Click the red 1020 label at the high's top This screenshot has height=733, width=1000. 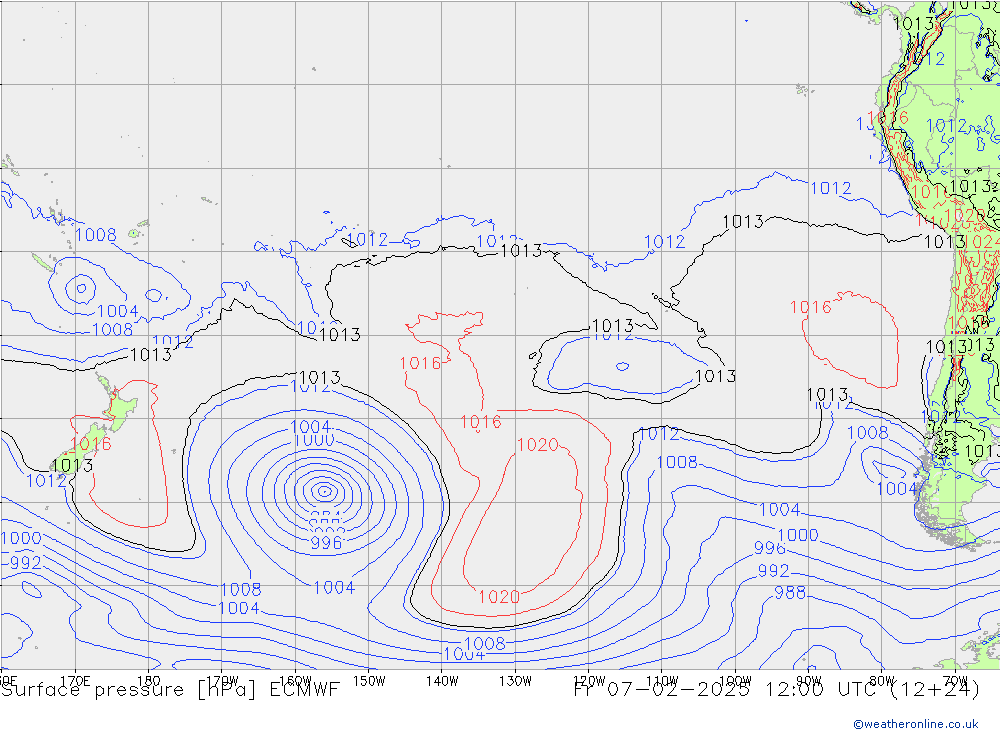coord(538,445)
